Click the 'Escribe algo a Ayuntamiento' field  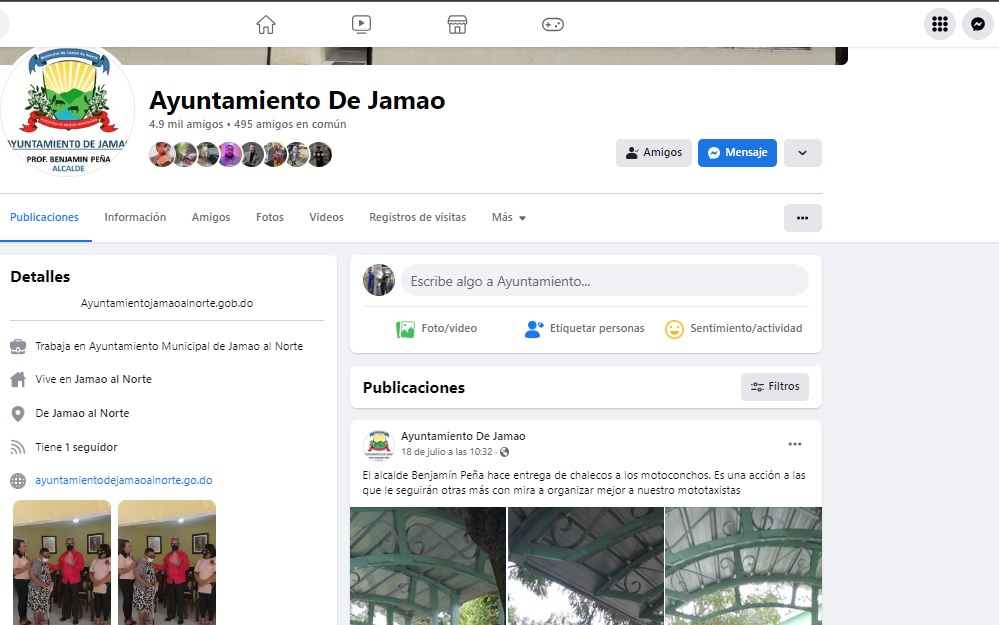[x=605, y=281]
